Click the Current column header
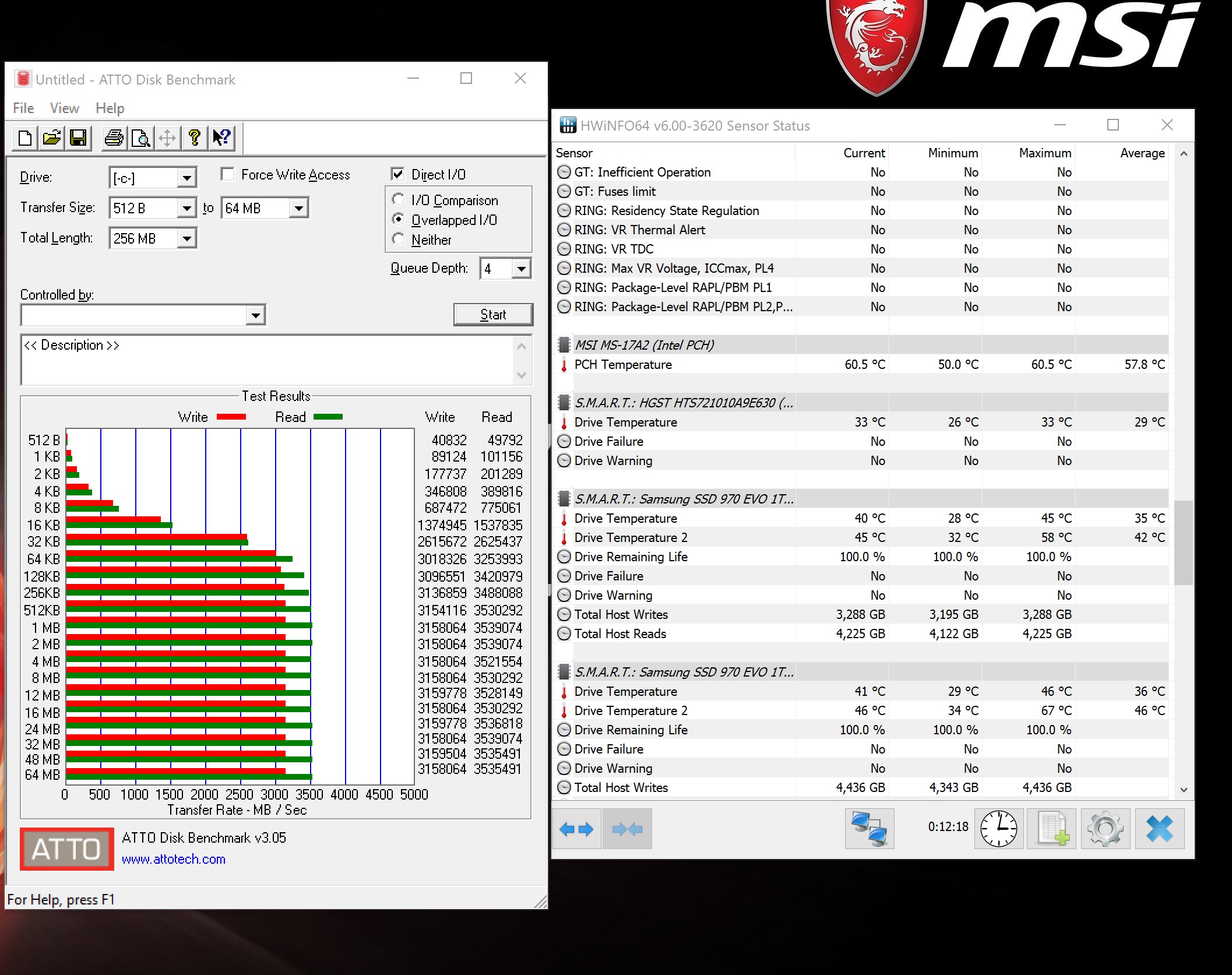 (x=842, y=153)
